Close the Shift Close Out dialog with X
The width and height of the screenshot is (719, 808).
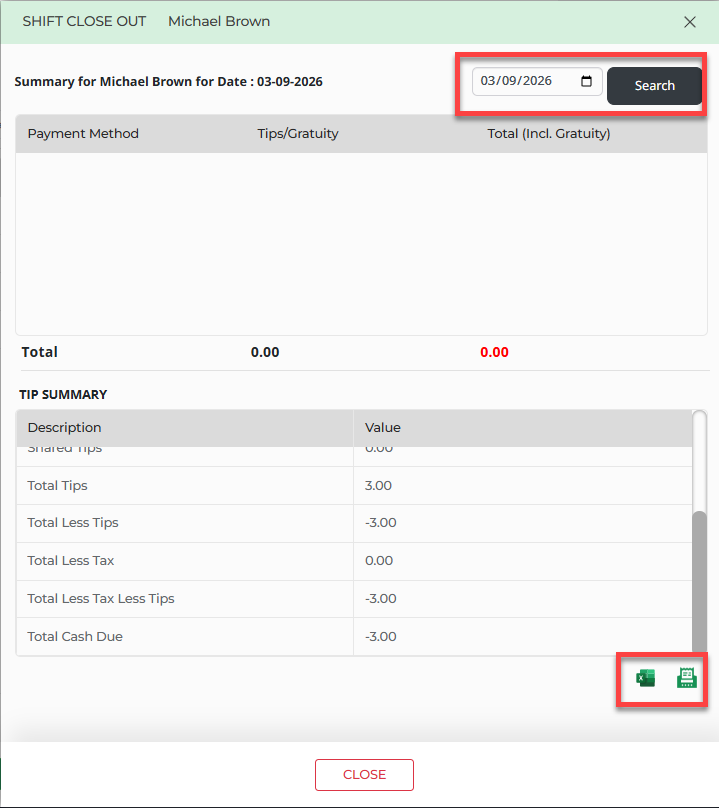690,21
